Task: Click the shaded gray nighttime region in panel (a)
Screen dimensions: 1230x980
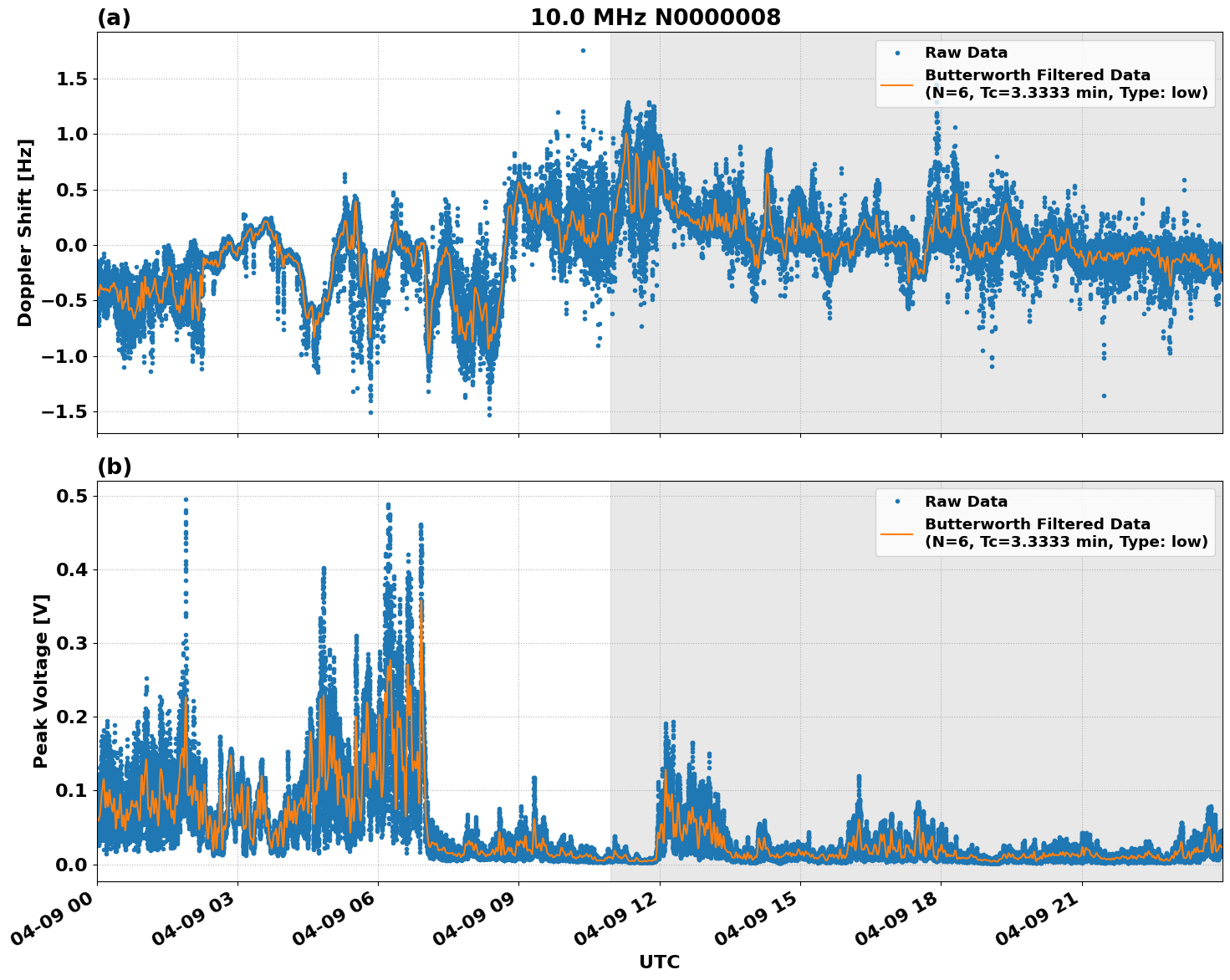Action: pos(836,376)
